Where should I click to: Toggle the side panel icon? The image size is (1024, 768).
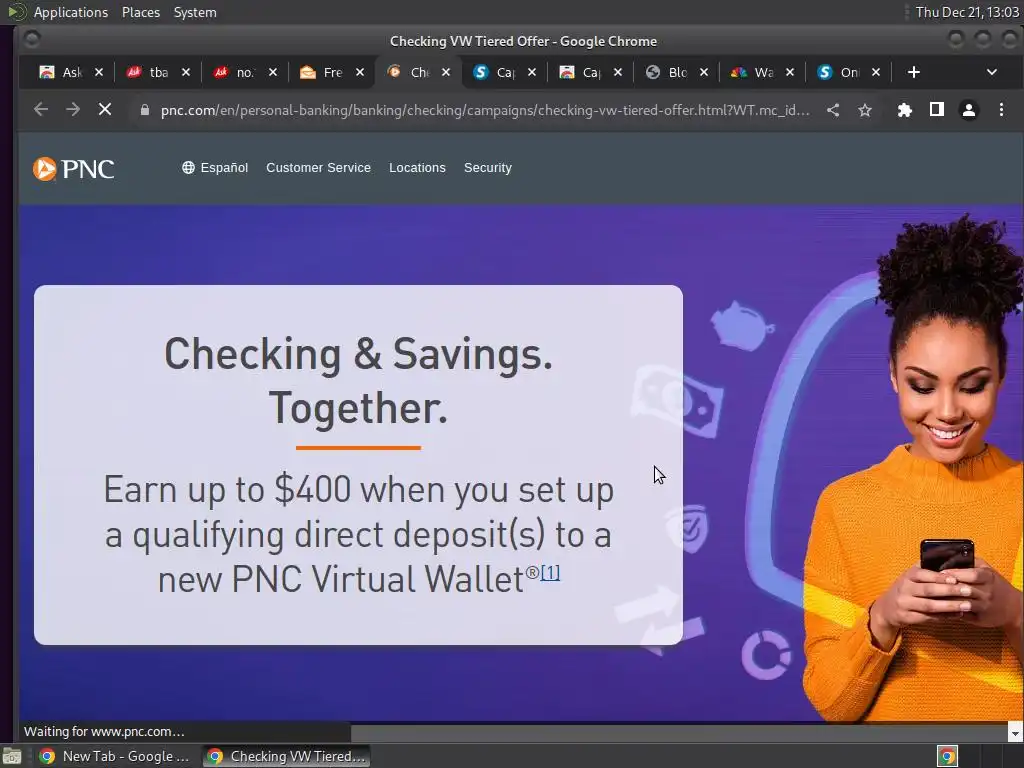(x=936, y=110)
